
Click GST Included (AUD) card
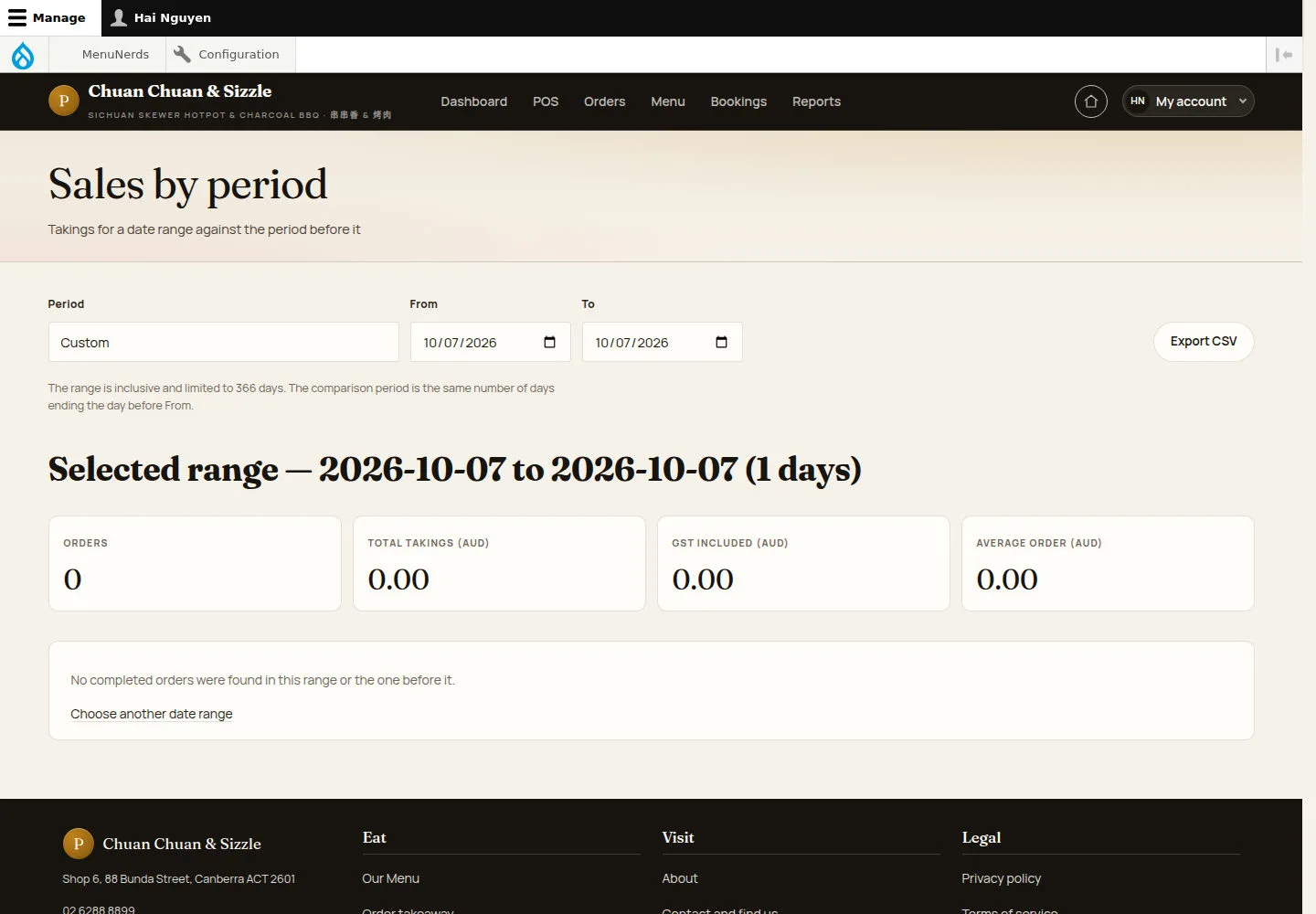click(803, 564)
